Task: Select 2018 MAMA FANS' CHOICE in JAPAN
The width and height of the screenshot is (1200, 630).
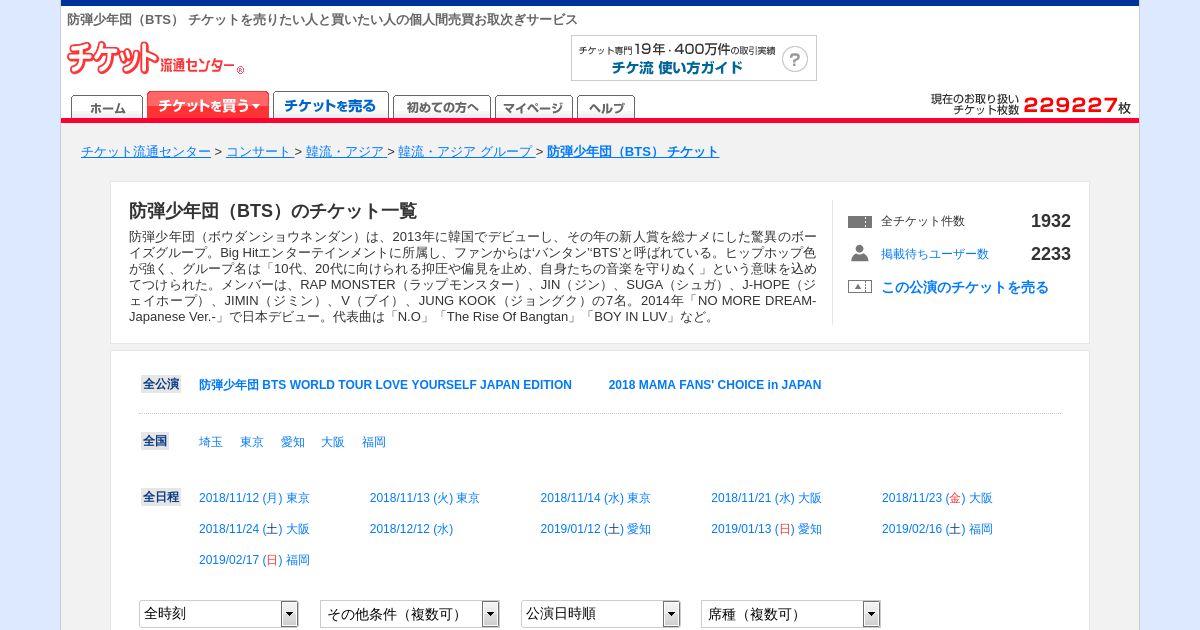Action: click(715, 385)
